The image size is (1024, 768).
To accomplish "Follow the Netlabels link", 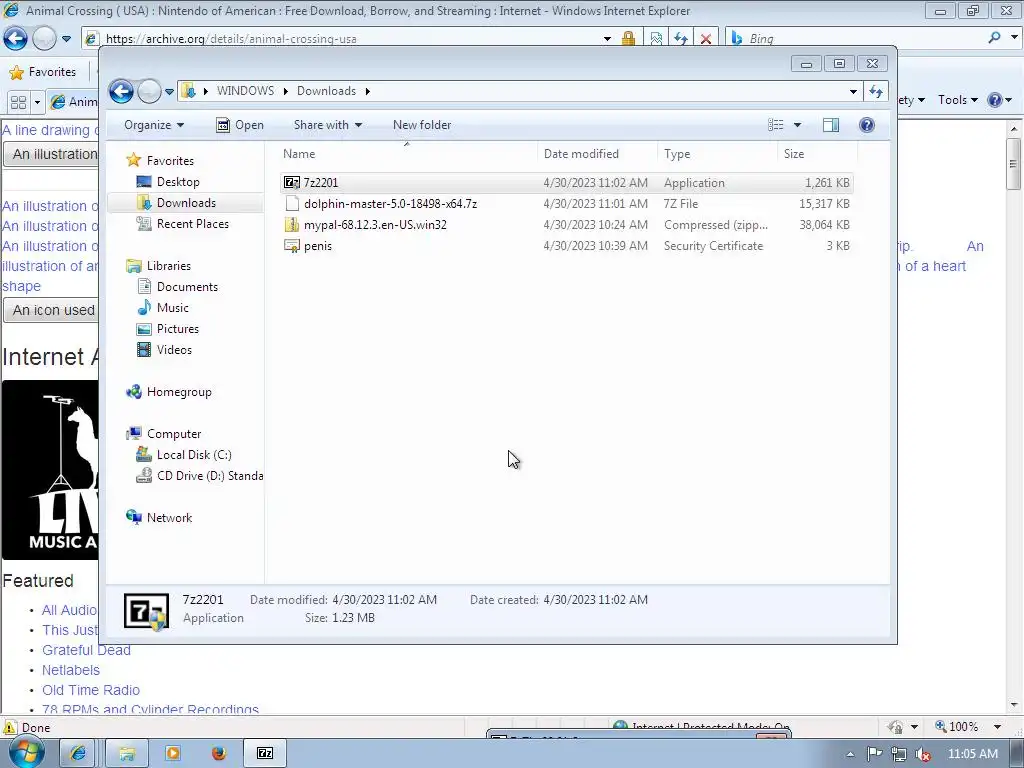I will click(x=71, y=671).
